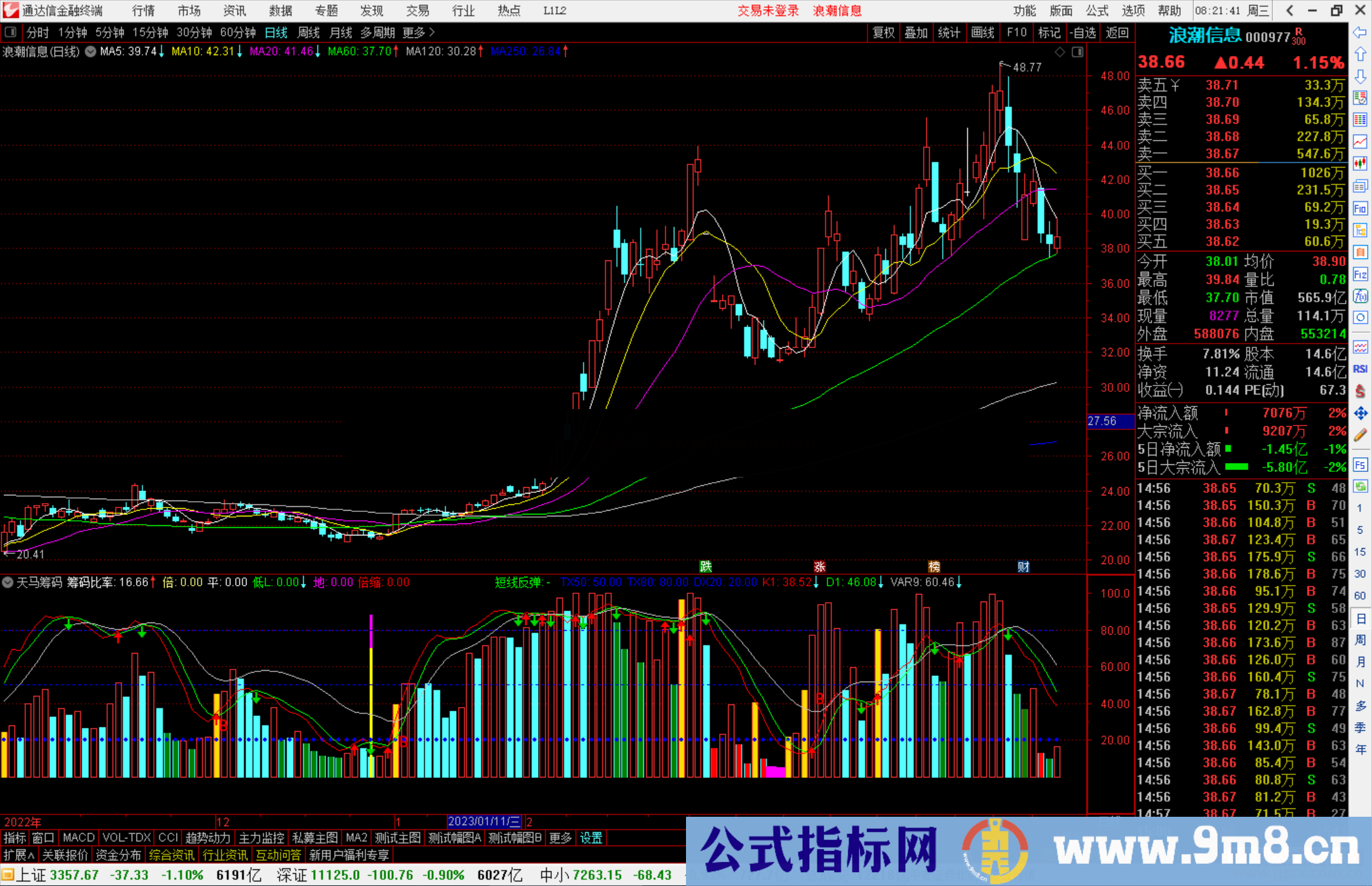Expand the 更多 periods menu in the toolbar

[x=419, y=32]
